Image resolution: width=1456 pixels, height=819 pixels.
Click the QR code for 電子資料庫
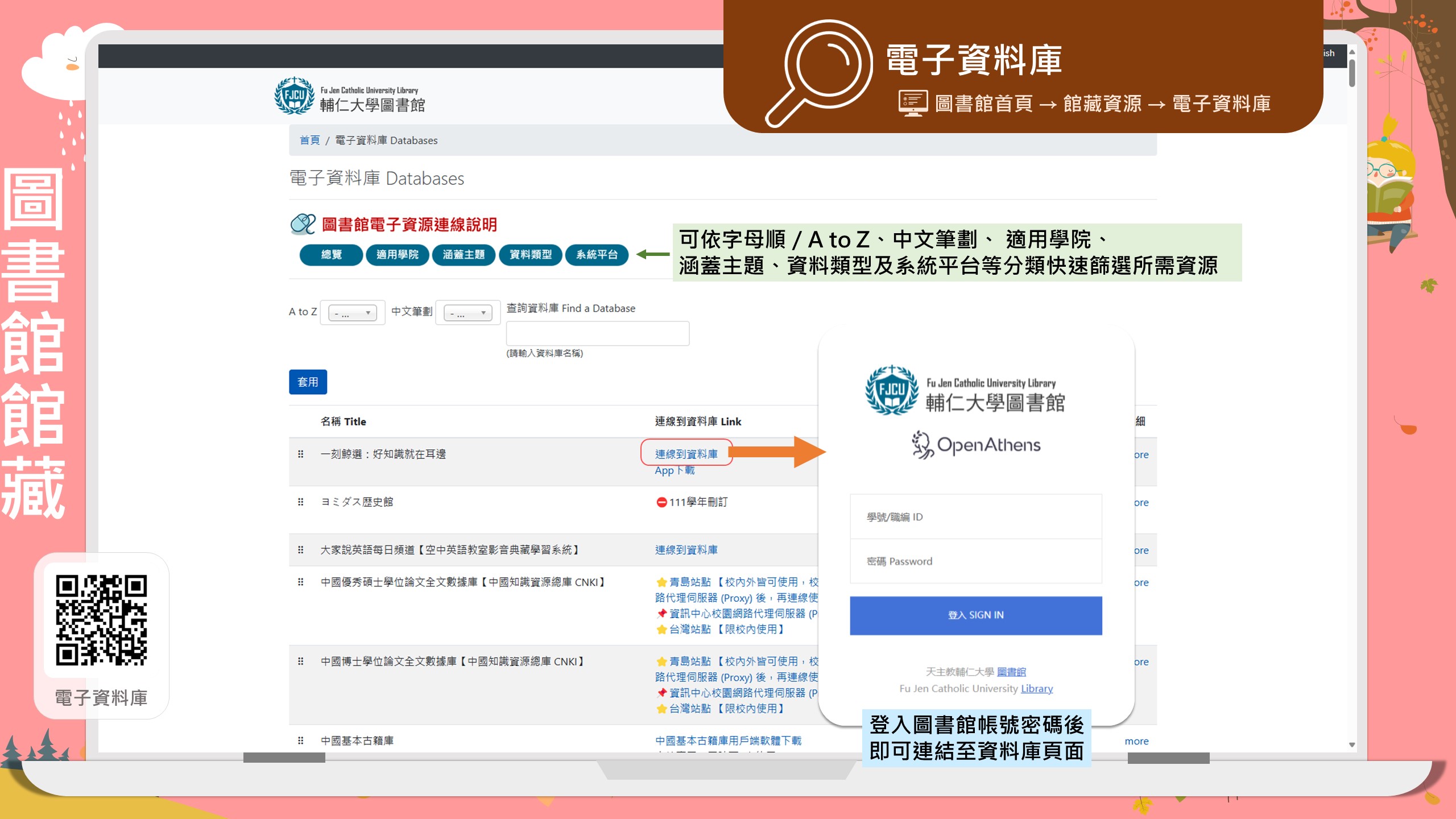click(x=101, y=619)
